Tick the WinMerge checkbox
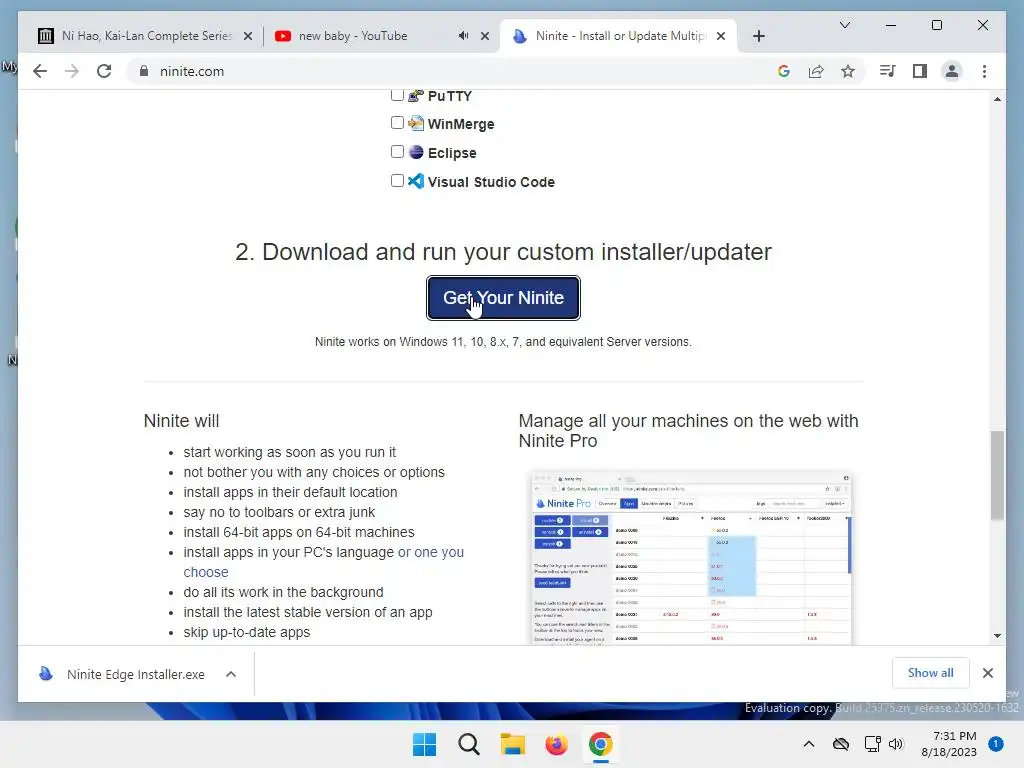Screen dimensions: 1024x768 [x=397, y=123]
